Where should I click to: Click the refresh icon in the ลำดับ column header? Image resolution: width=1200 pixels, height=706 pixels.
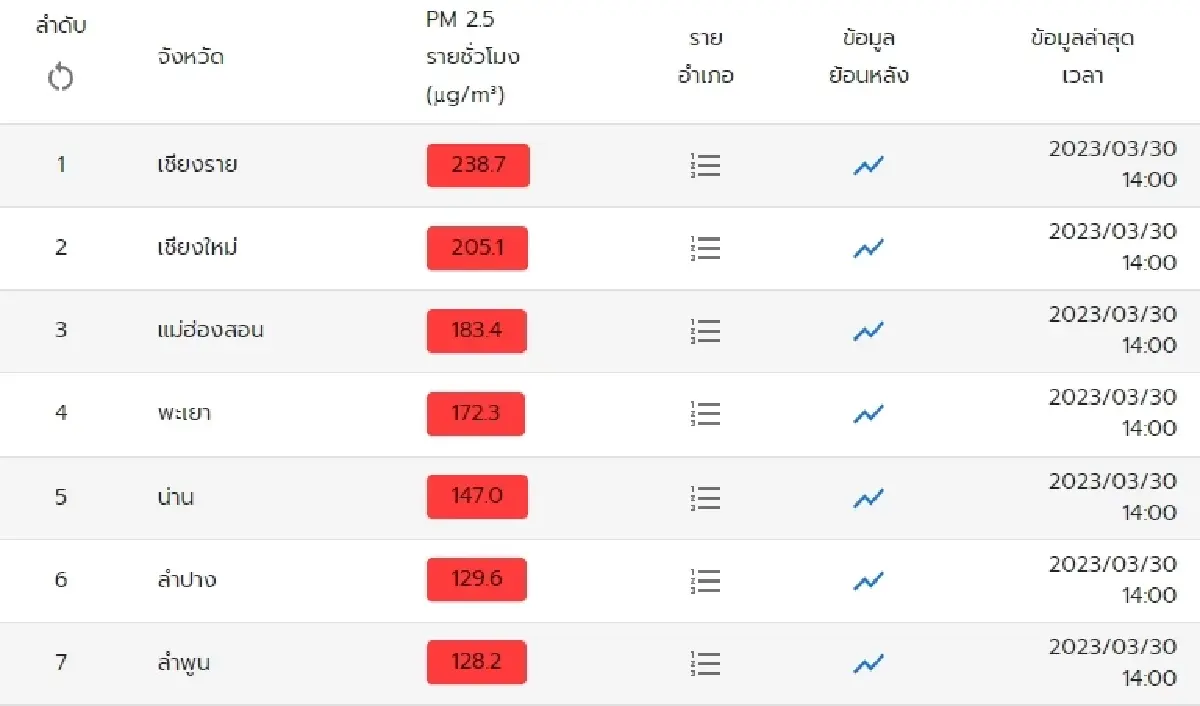tap(61, 77)
